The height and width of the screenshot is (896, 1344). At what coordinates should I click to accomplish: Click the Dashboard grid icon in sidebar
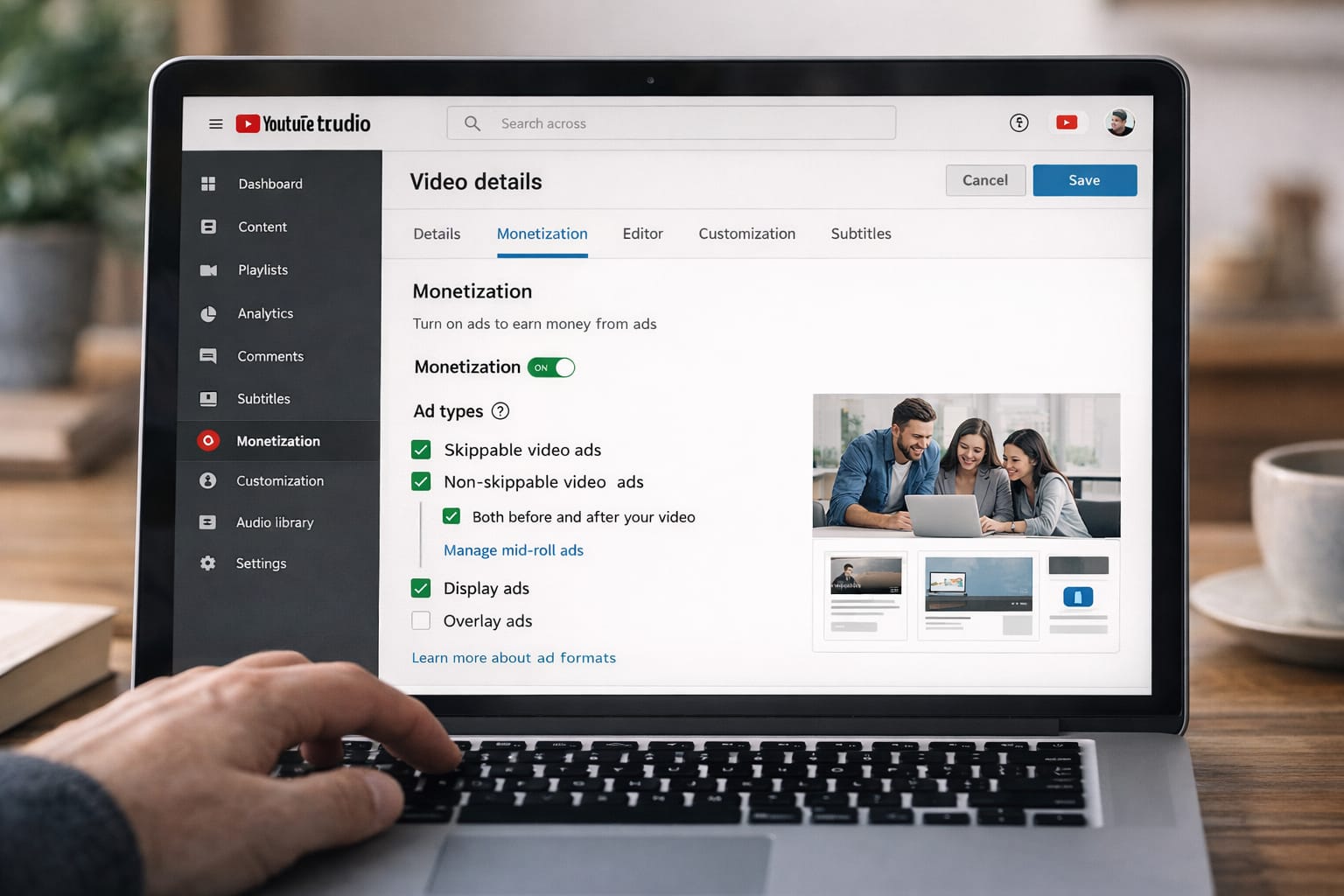click(x=208, y=184)
